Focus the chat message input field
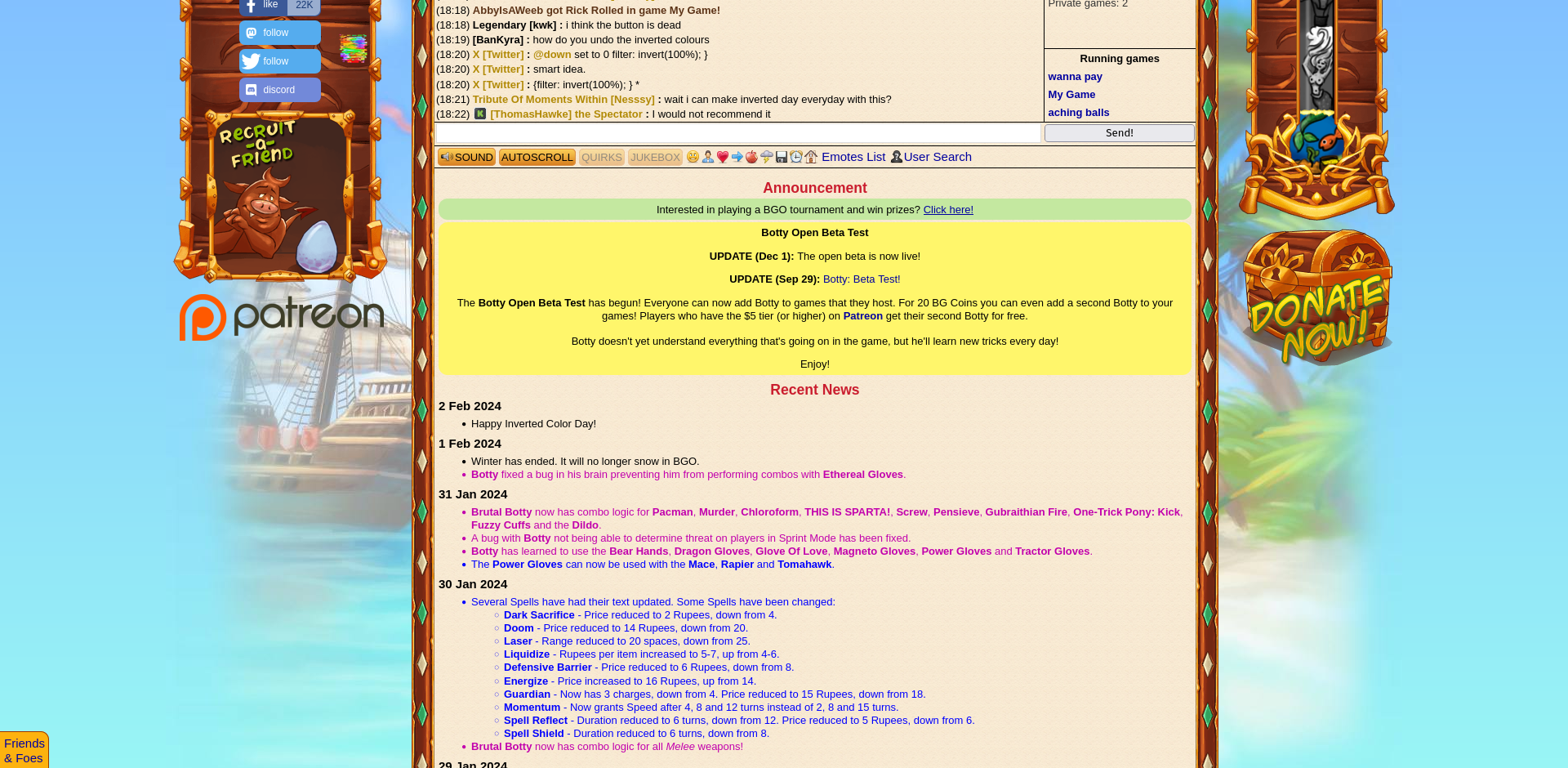1568x768 pixels. pos(738,133)
